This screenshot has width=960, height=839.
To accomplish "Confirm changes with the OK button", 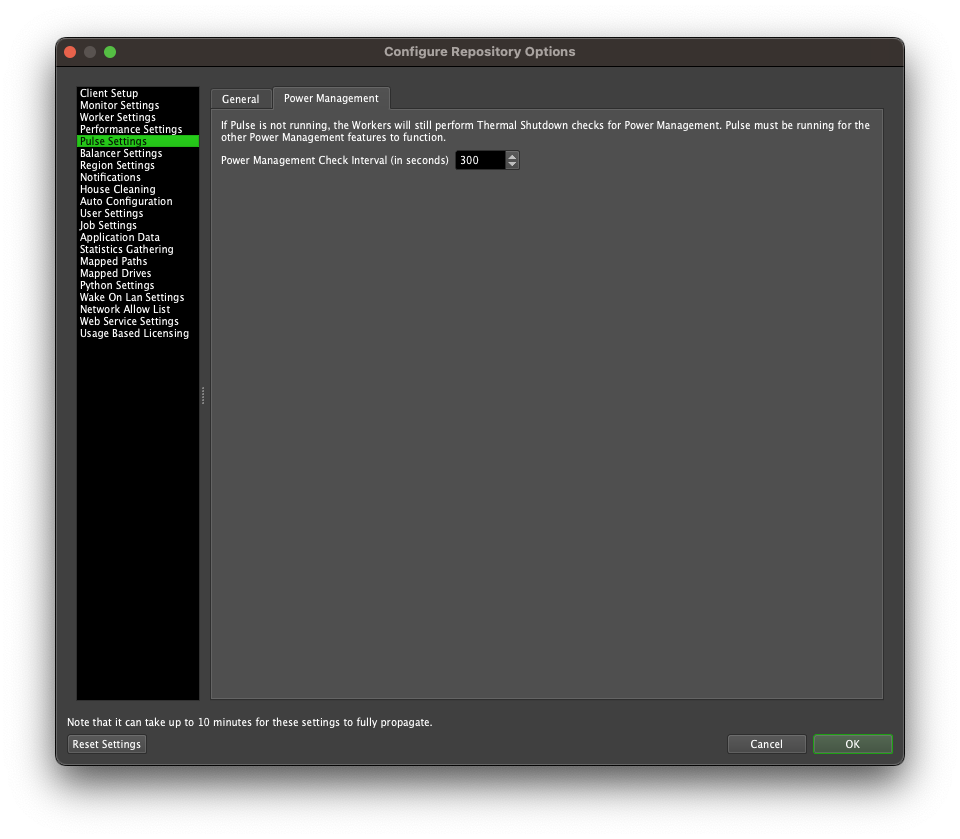I will (852, 744).
